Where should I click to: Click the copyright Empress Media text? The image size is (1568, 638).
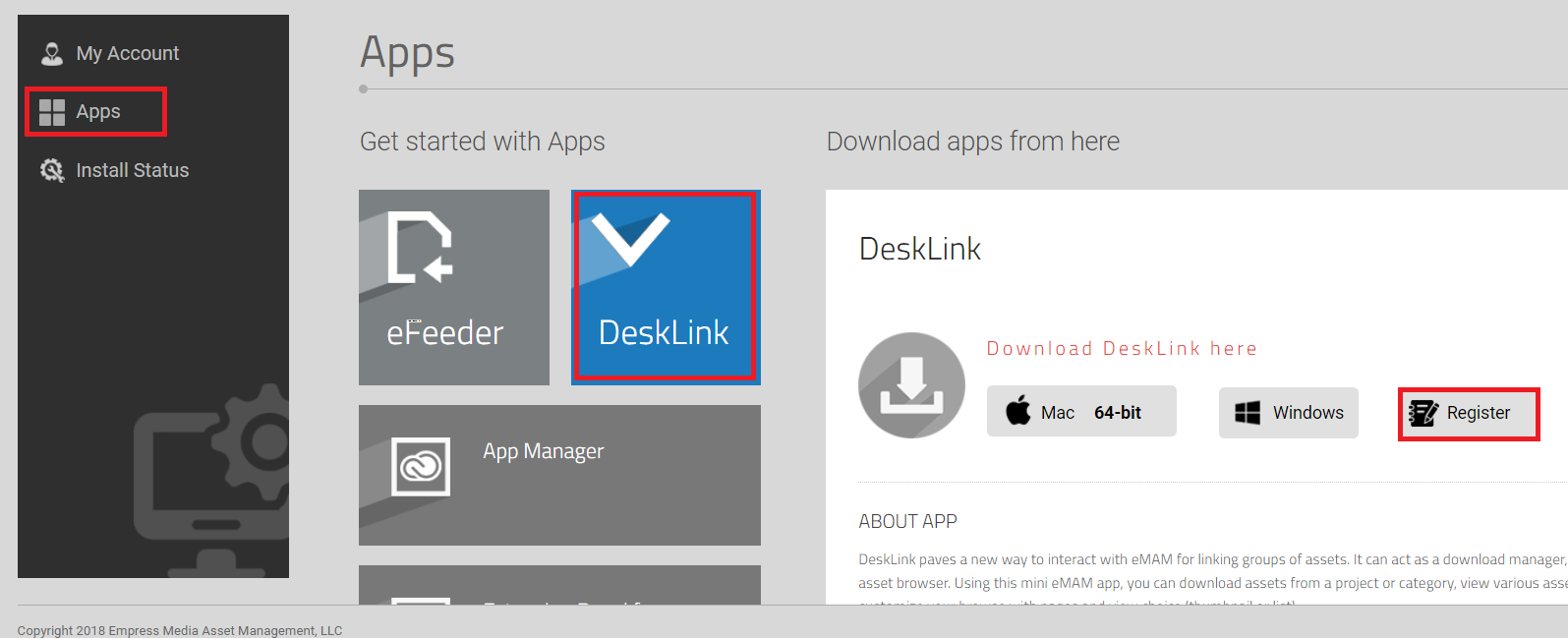point(180,631)
